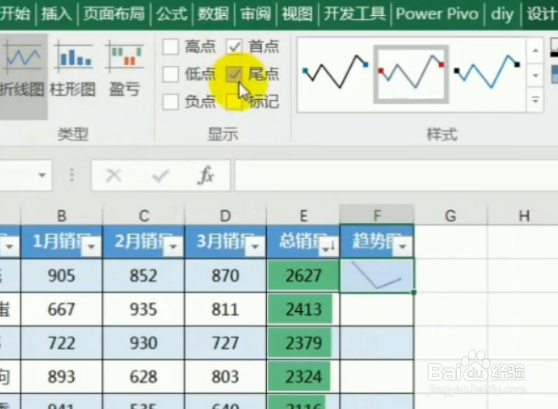Confirm the entry with the checkmark

tap(160, 175)
